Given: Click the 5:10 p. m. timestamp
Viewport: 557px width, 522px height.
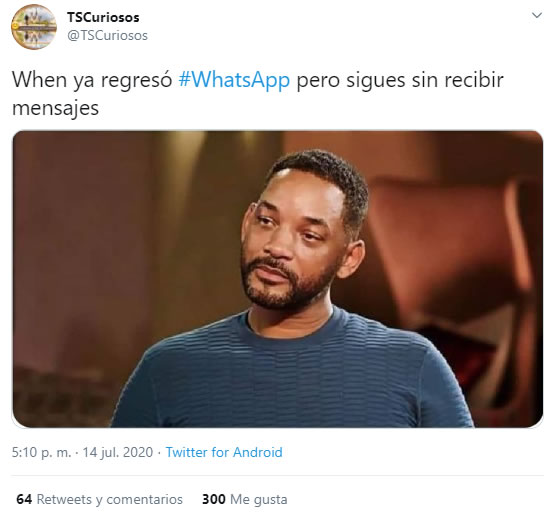Looking at the screenshot, I should tap(41, 452).
